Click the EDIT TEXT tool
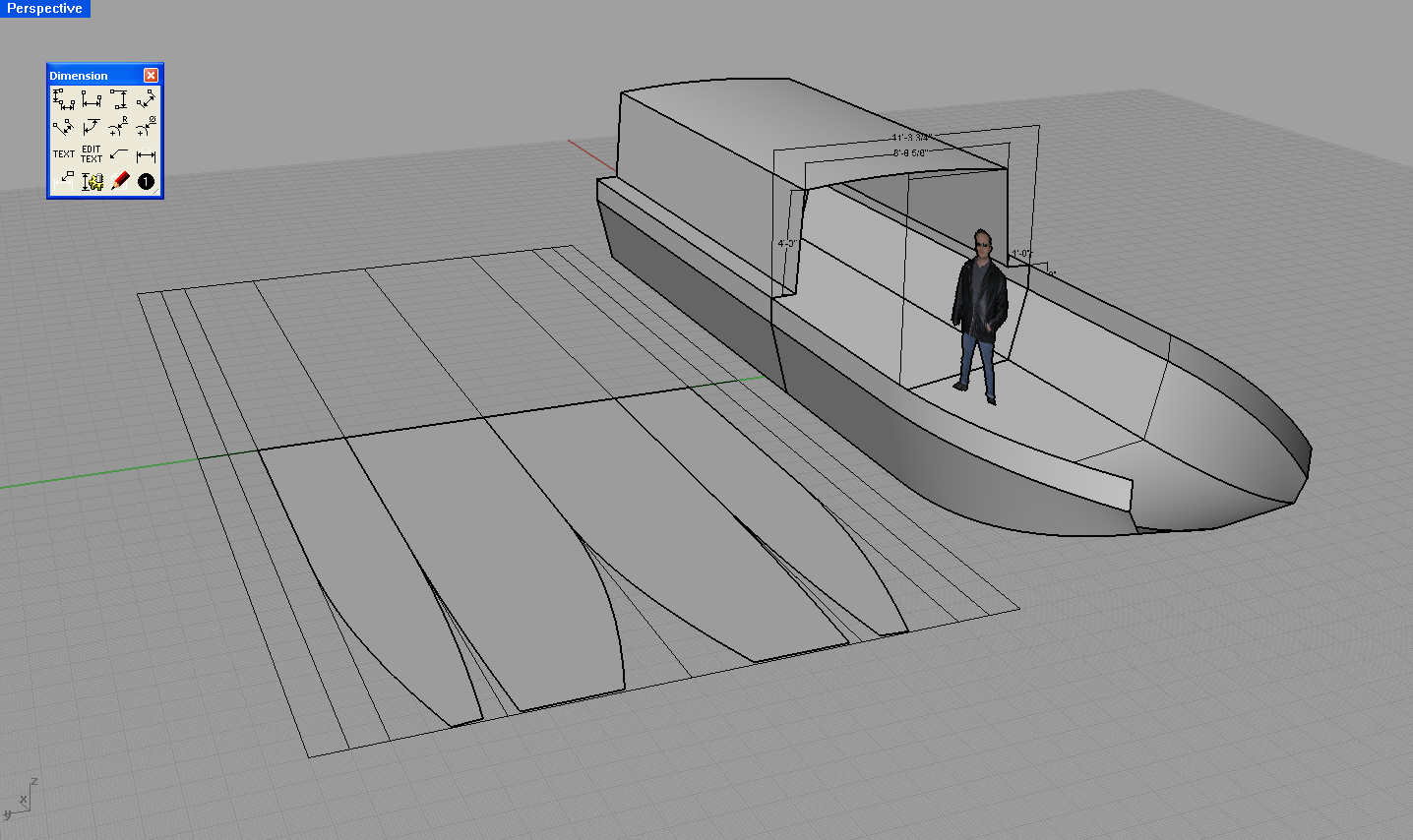This screenshot has width=1413, height=840. pyautogui.click(x=92, y=154)
